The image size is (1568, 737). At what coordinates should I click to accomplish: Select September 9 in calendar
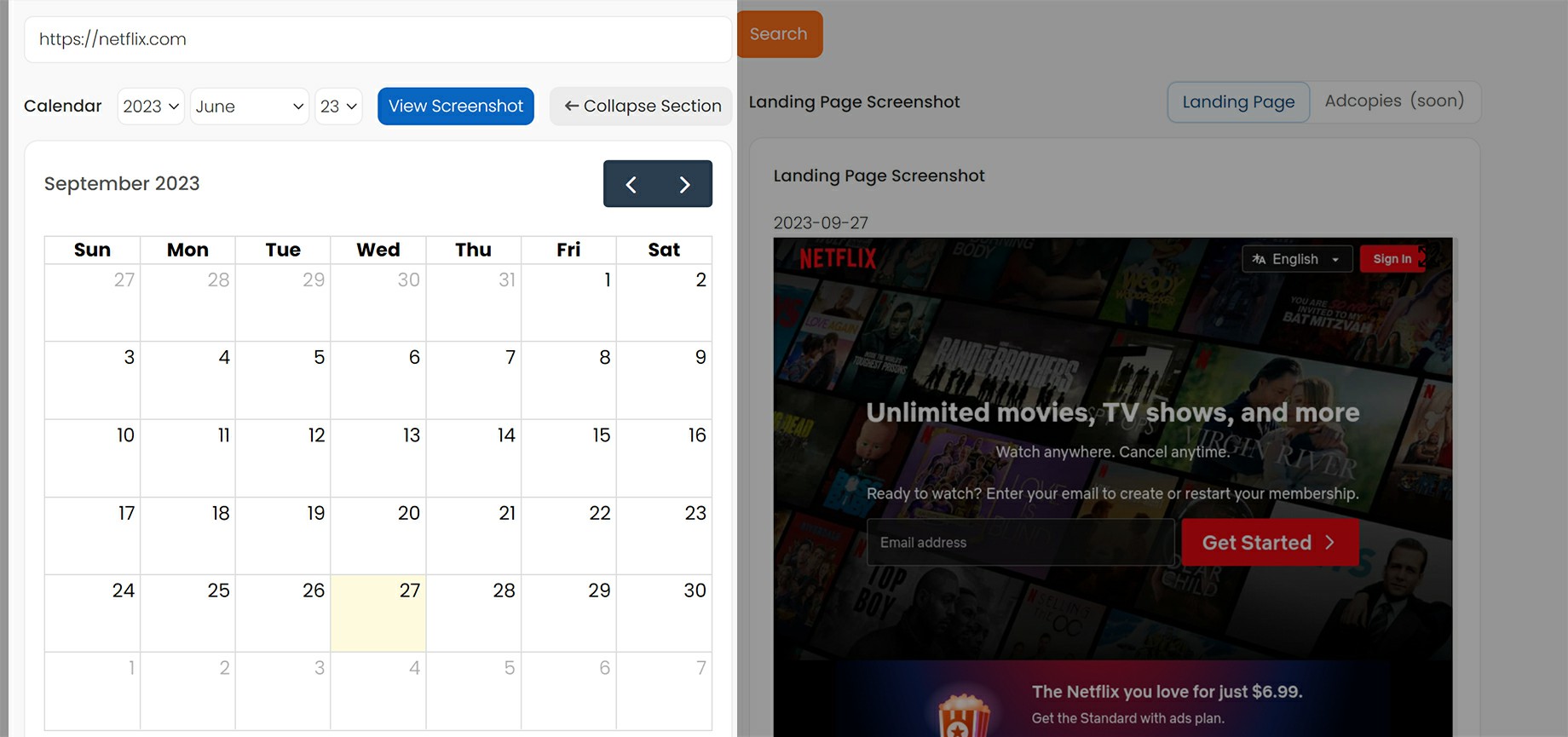664,381
